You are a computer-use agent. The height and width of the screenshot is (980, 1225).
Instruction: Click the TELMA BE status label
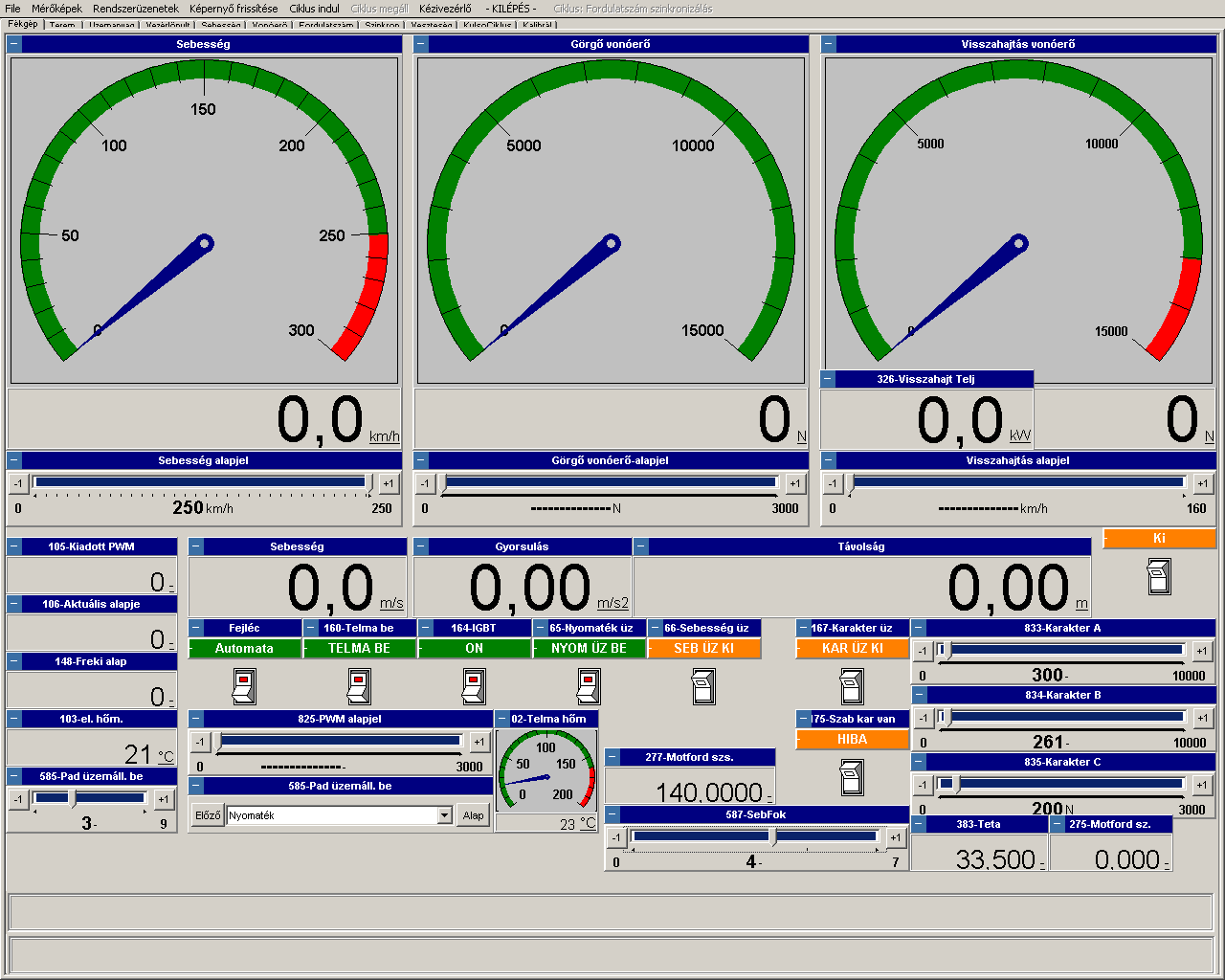359,648
